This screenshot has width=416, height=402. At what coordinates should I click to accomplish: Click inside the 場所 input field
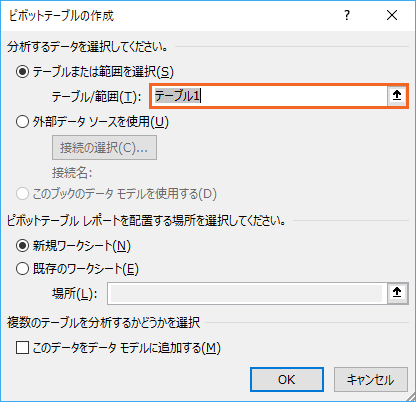(247, 293)
